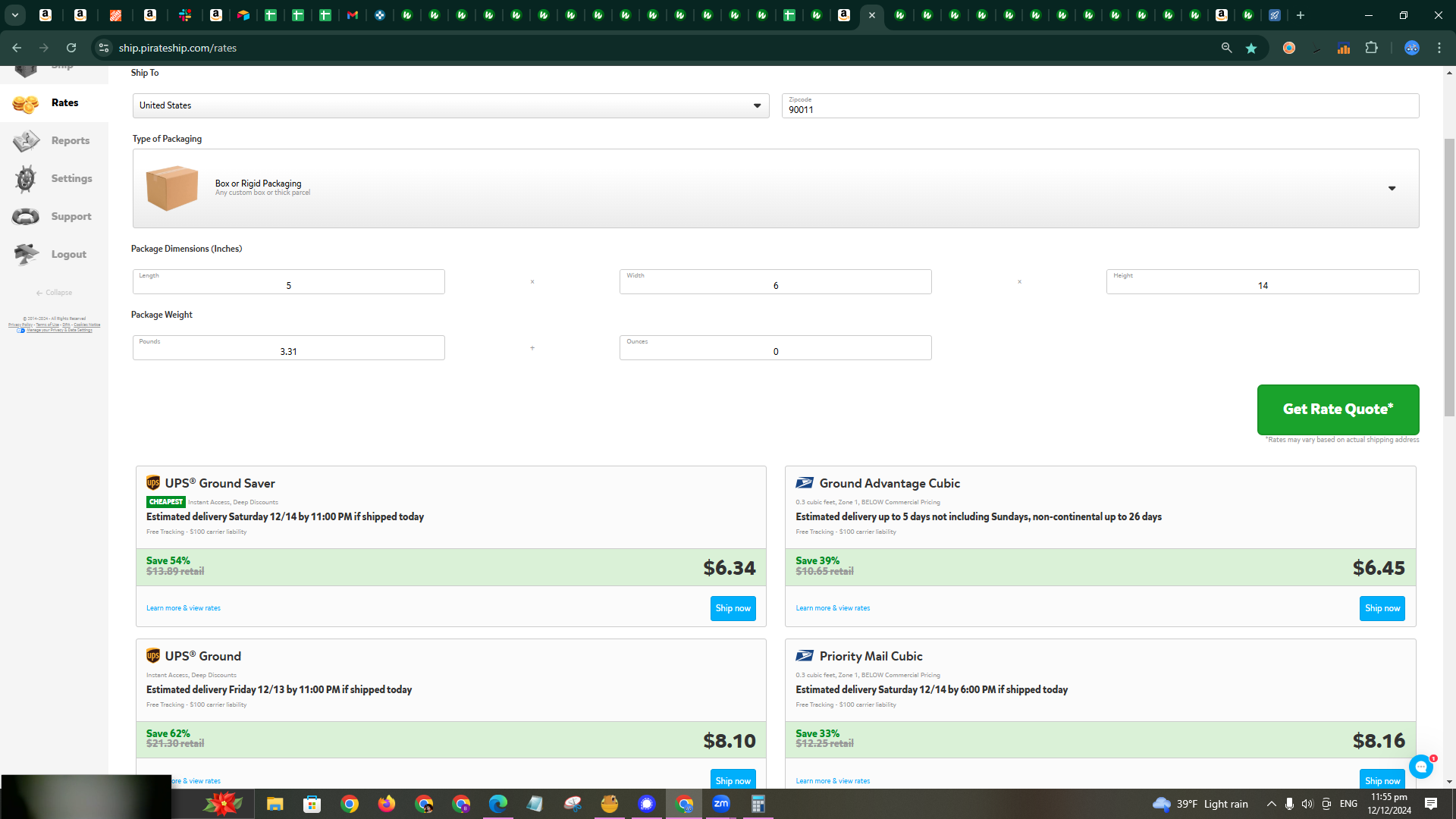Image resolution: width=1456 pixels, height=819 pixels.
Task: Show hidden system tray icons
Action: pyautogui.click(x=1272, y=804)
